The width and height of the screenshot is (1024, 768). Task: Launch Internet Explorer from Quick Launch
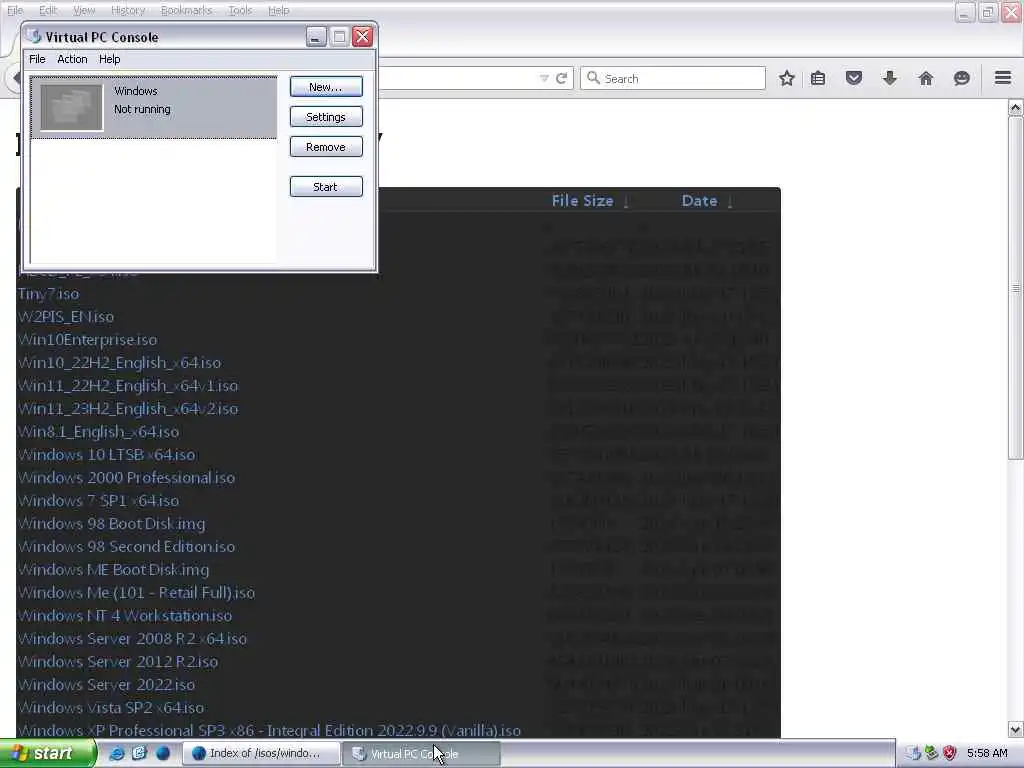click(x=117, y=754)
